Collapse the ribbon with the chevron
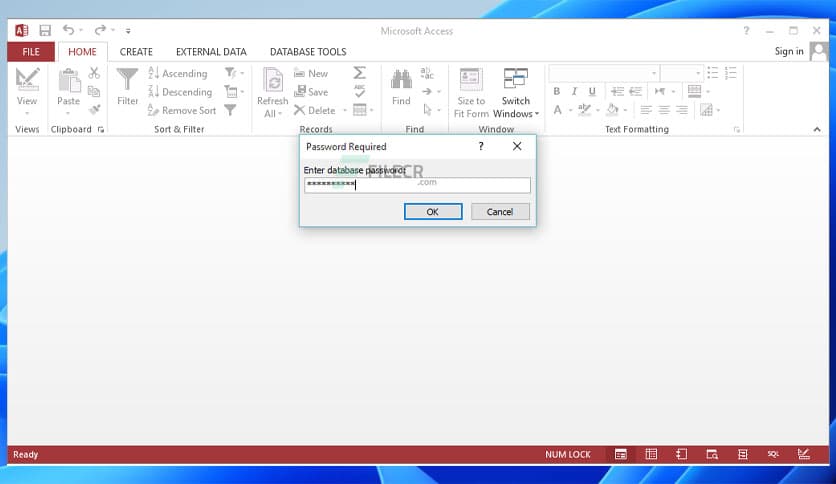The width and height of the screenshot is (836, 484). (x=817, y=130)
